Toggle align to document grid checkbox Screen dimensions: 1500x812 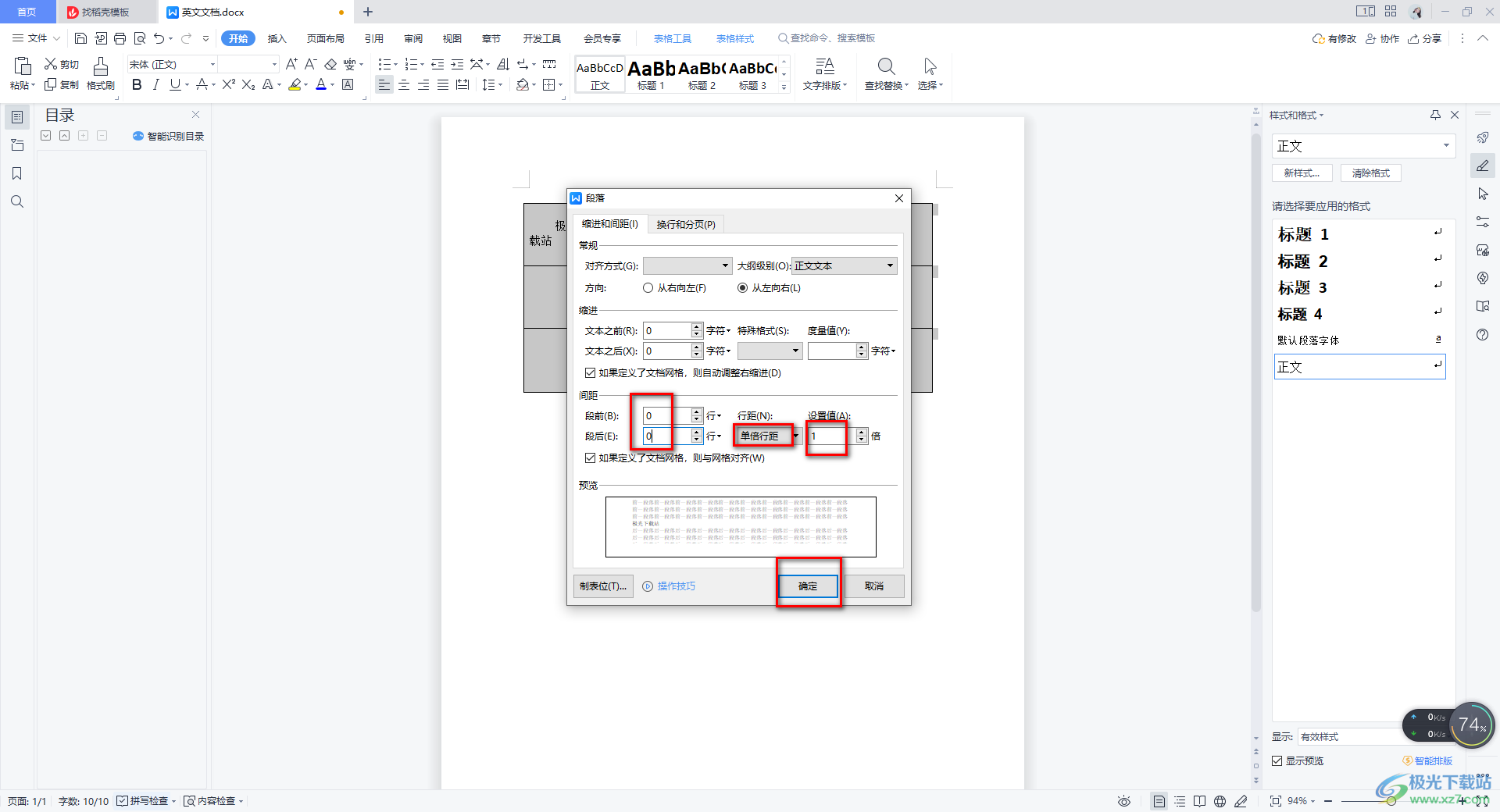pos(590,458)
